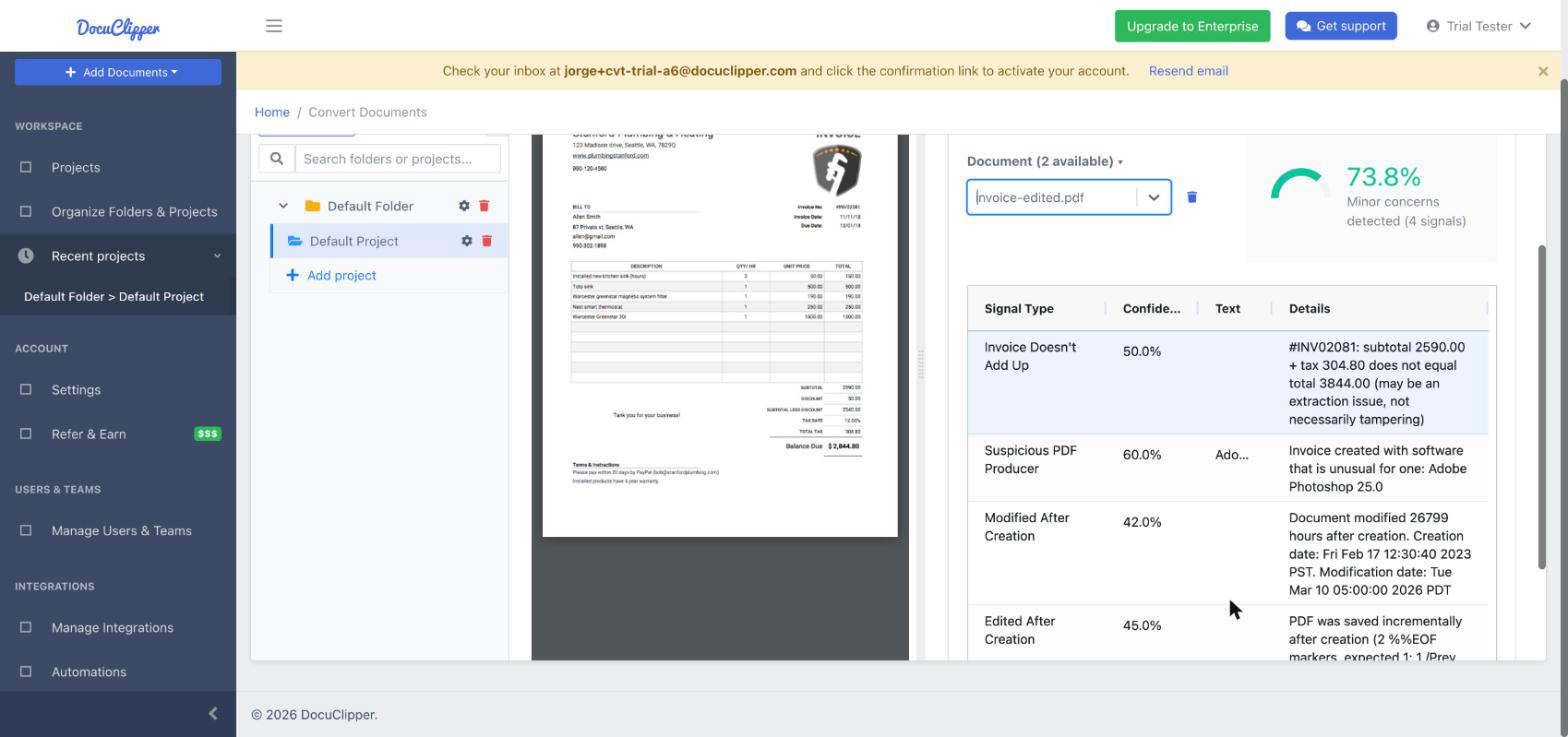Click the Get support button
The width and height of the screenshot is (1568, 737).
[1340, 26]
